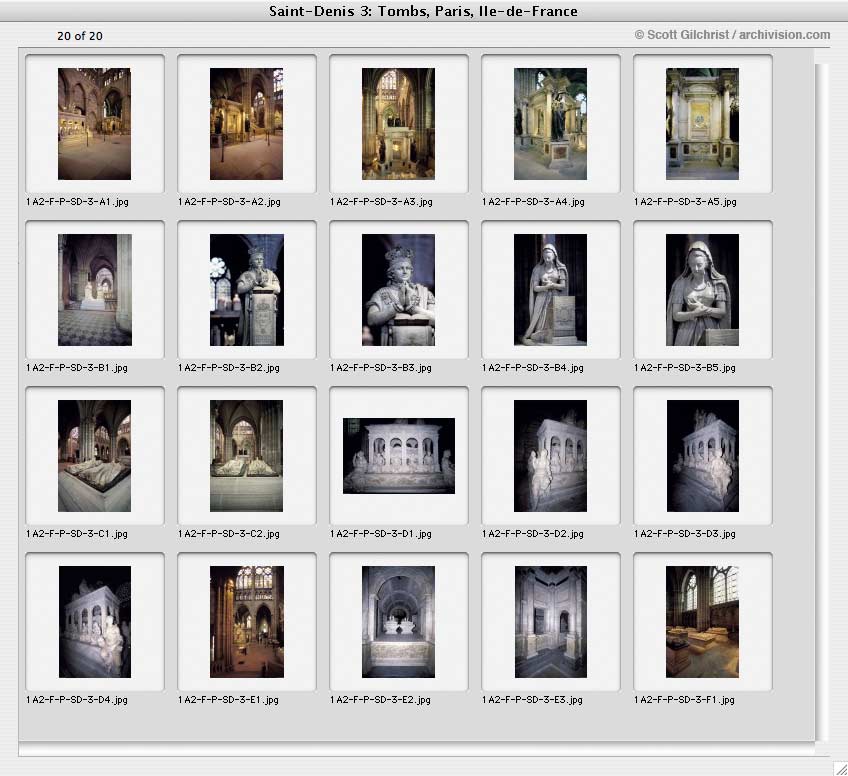Select kneeling veiled woman thumbnail B4
Viewport: 848px width, 776px height.
point(551,290)
